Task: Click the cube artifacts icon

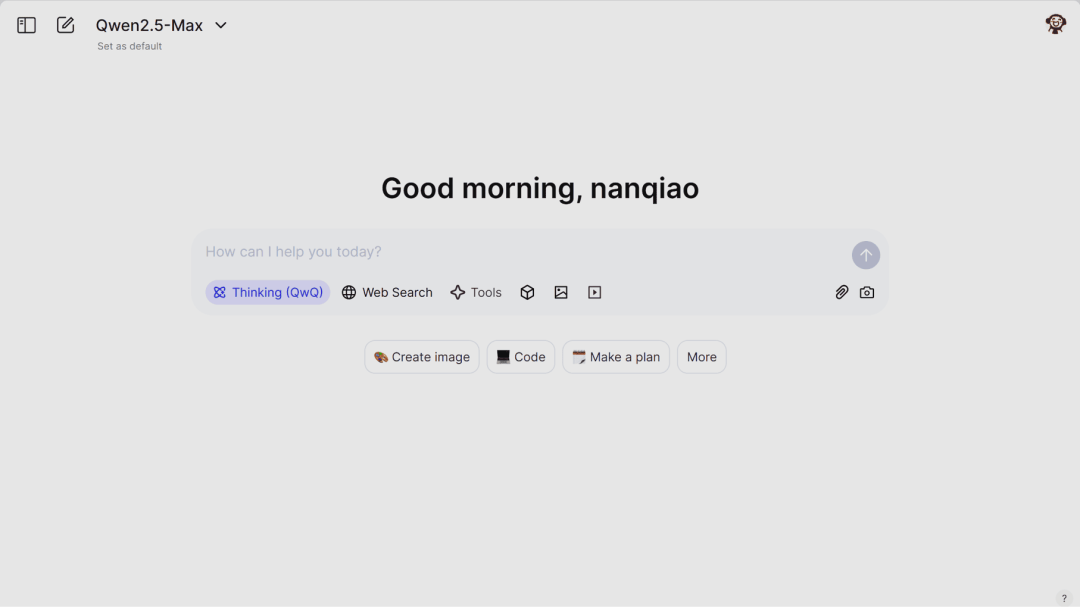Action: click(x=528, y=292)
